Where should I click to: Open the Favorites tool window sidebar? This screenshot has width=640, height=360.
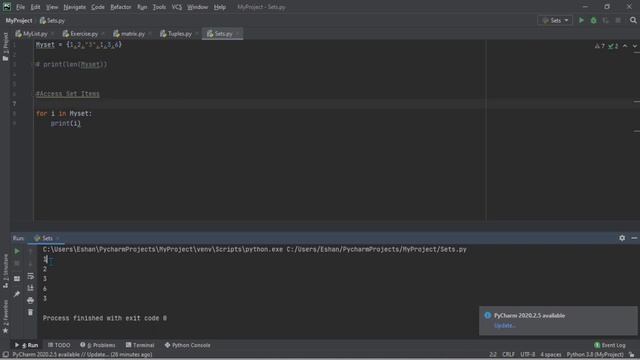click(x=5, y=316)
